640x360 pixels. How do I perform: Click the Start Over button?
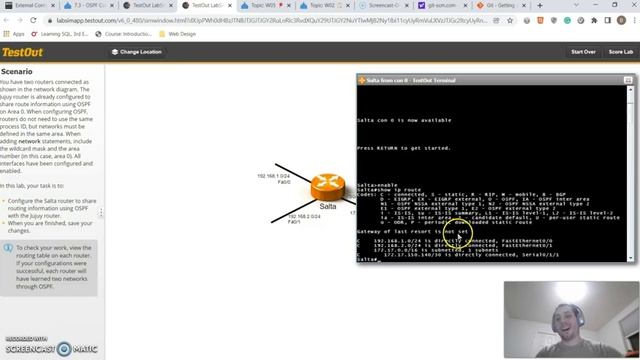tap(583, 52)
